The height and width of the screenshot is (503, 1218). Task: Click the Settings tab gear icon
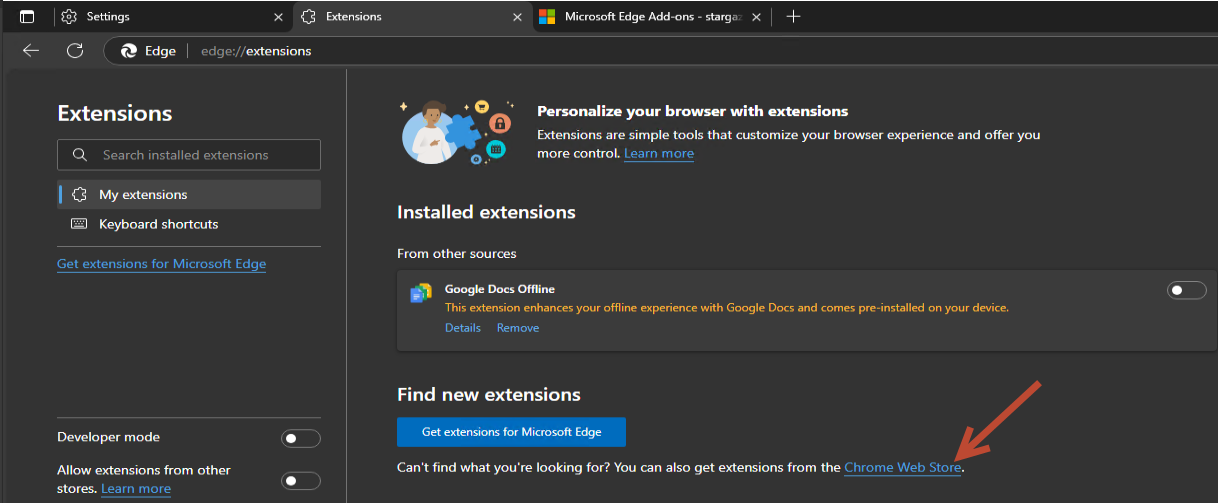tap(69, 17)
